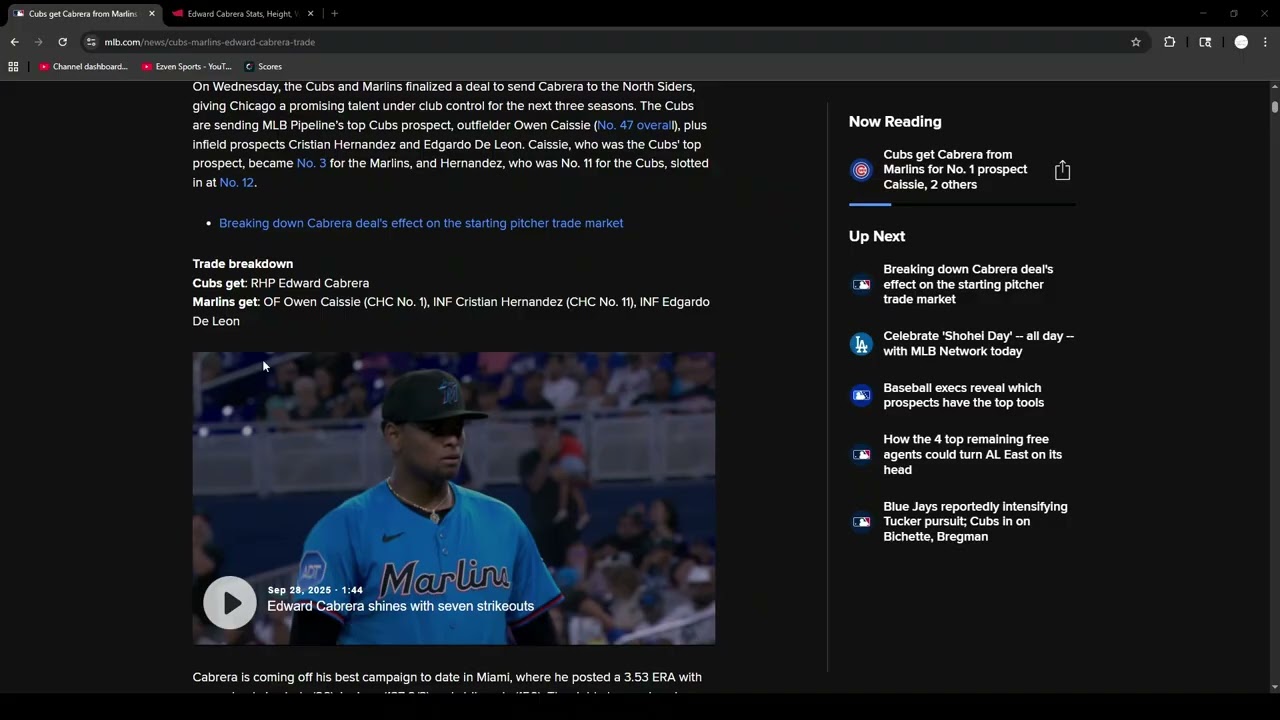The image size is (1280, 720).
Task: Go back with the browser back arrow
Action: pos(14,42)
